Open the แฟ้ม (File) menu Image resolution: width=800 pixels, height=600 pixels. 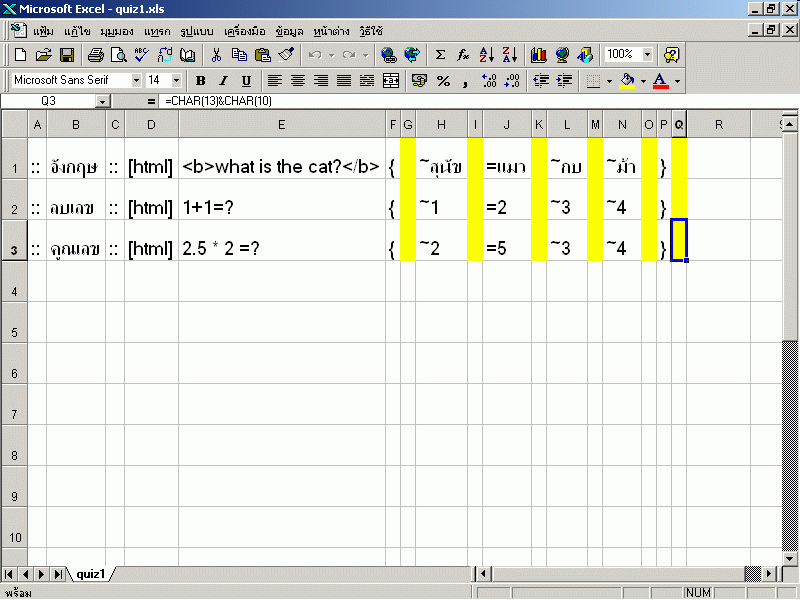point(43,30)
